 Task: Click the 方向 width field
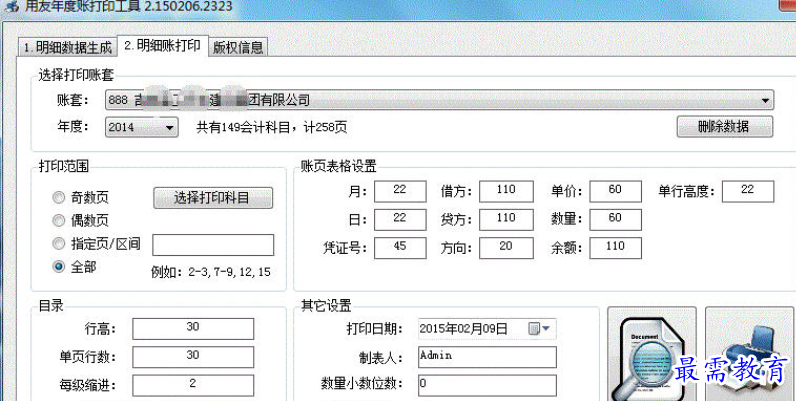[x=506, y=248]
